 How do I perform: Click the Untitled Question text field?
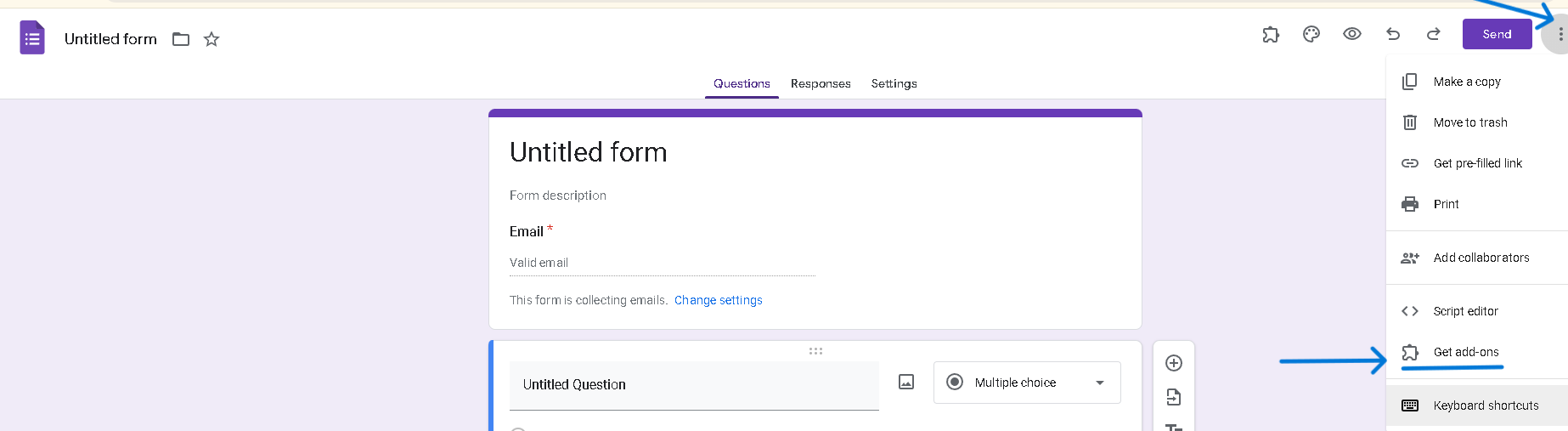(x=693, y=385)
